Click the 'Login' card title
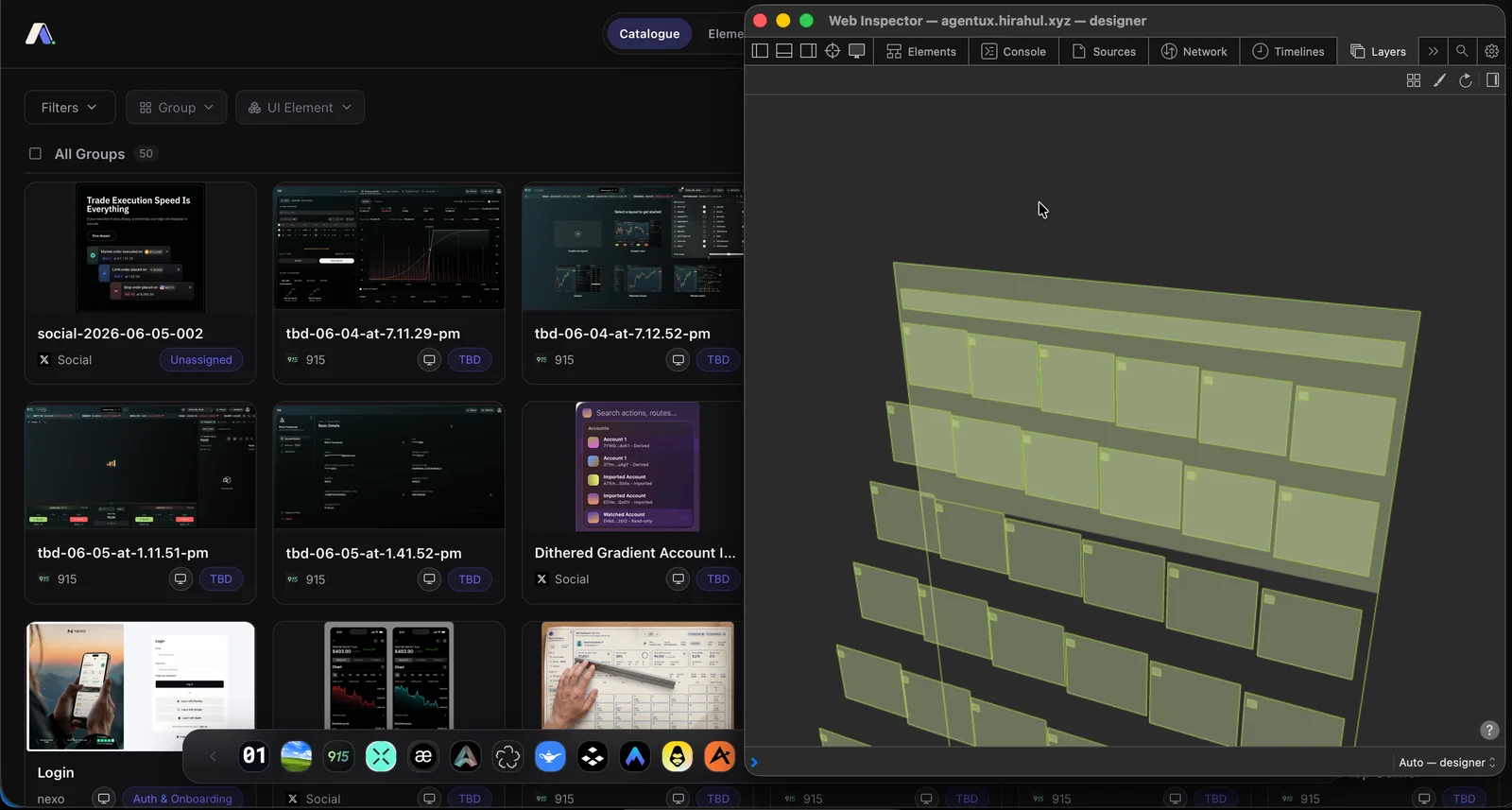 [x=56, y=772]
